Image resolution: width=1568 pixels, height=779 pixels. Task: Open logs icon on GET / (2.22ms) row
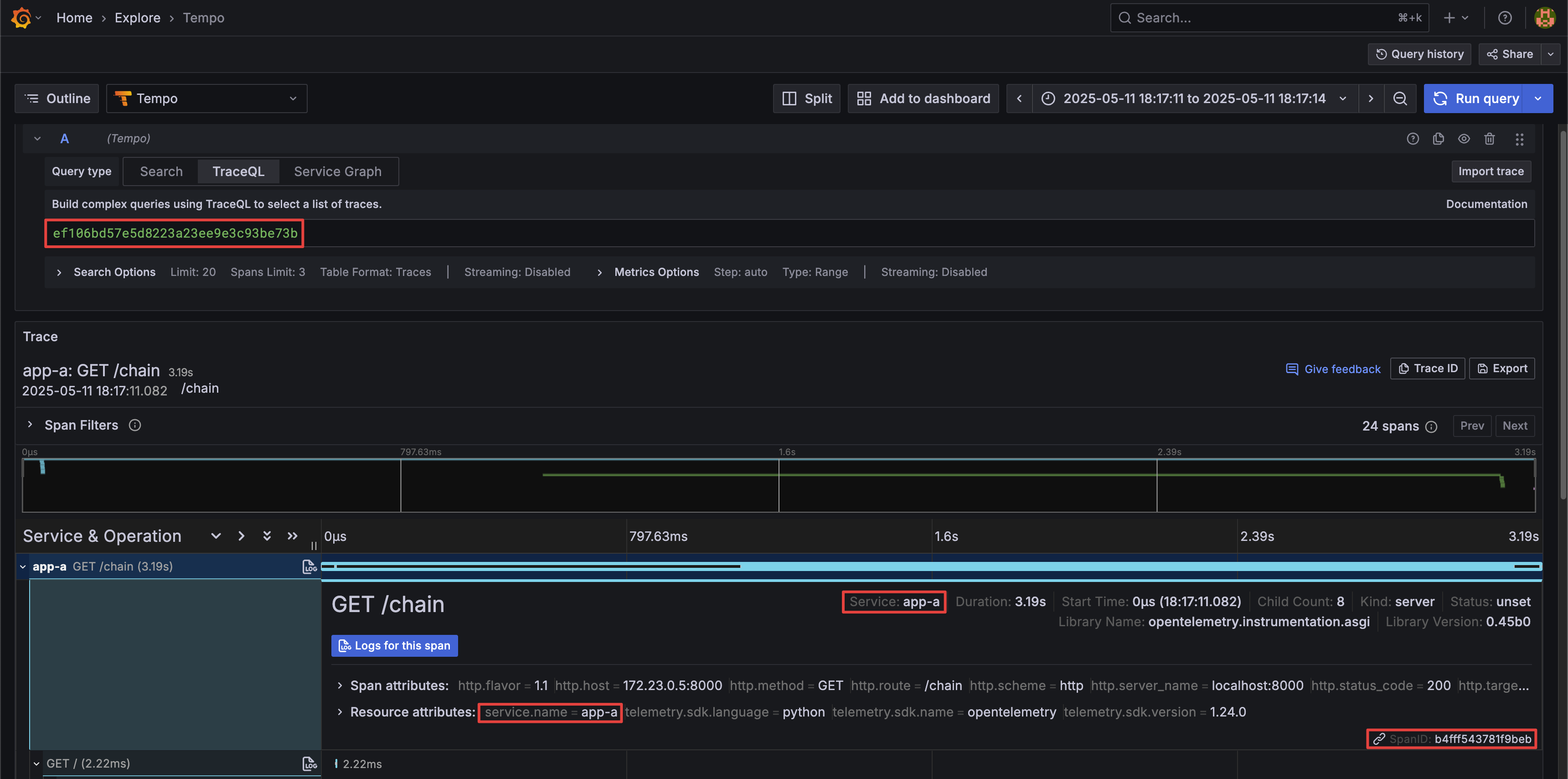[x=310, y=764]
